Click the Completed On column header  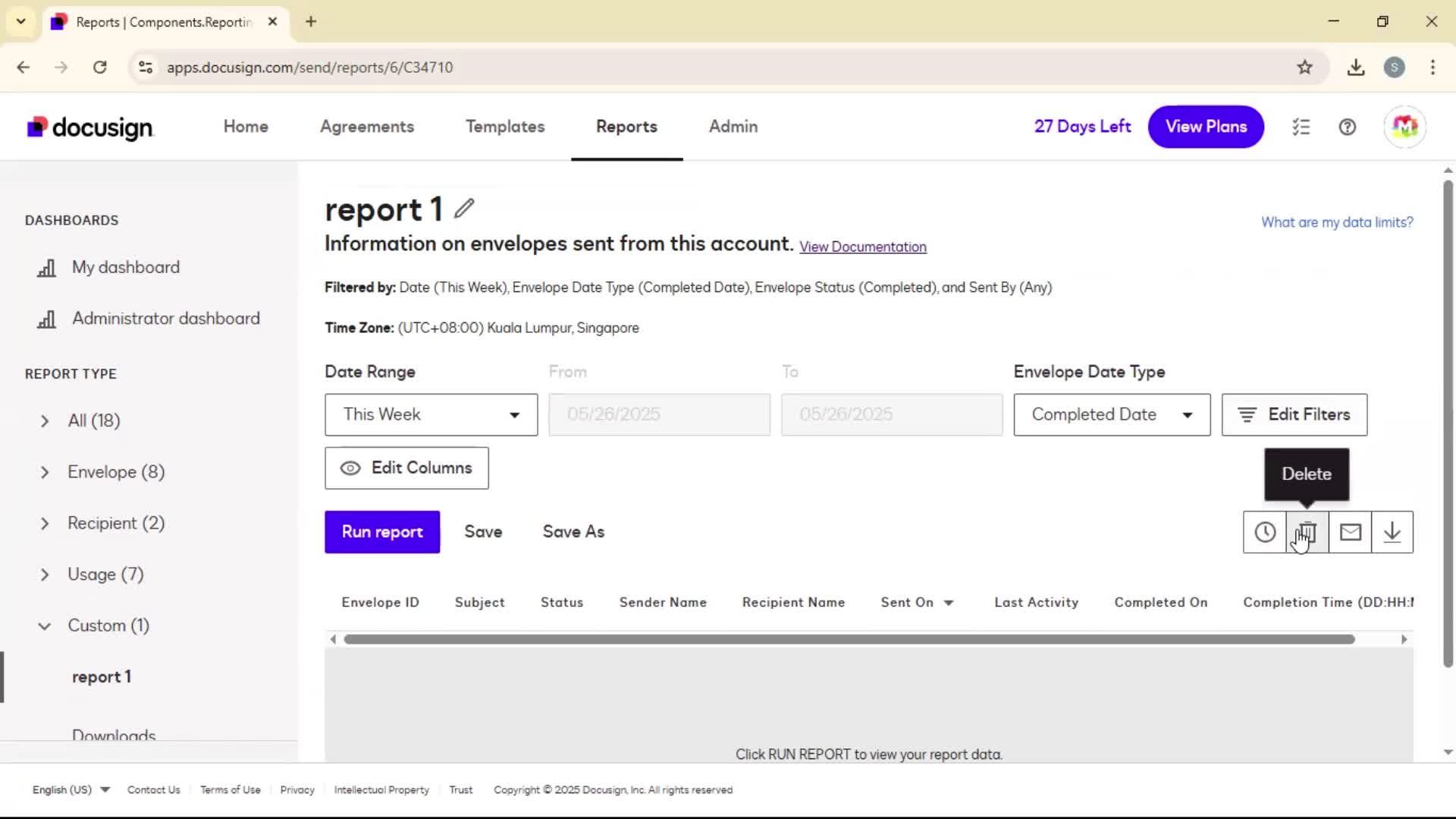point(1160,603)
